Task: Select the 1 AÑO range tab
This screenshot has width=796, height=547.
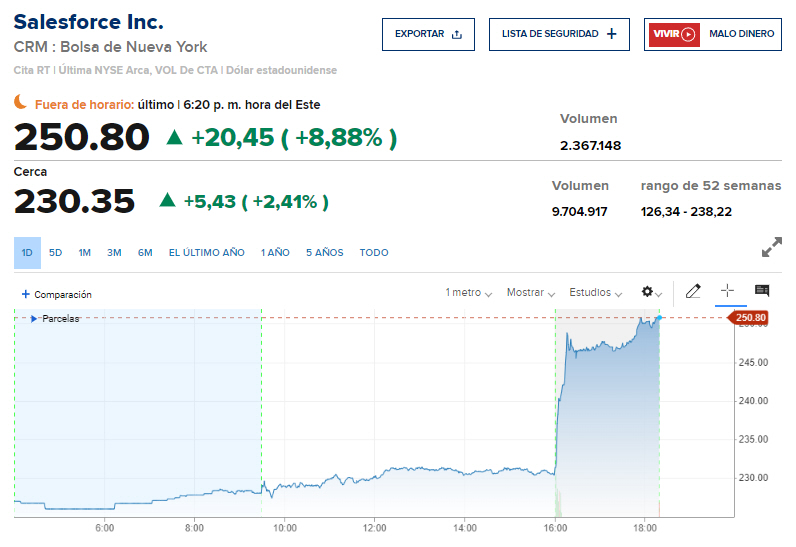Action: click(275, 253)
